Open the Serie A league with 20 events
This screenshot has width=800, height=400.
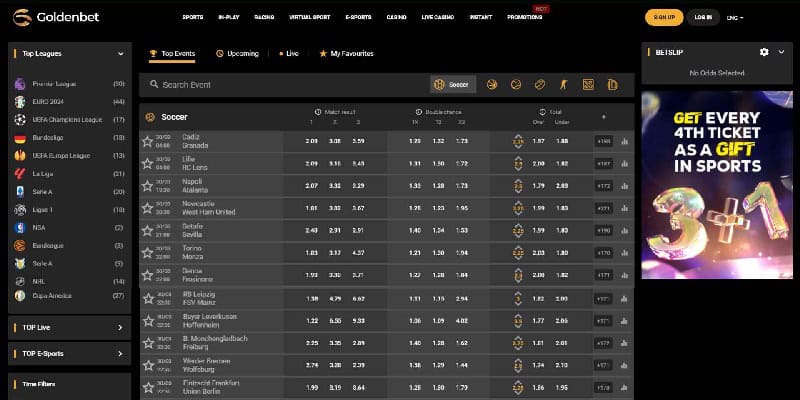42,192
